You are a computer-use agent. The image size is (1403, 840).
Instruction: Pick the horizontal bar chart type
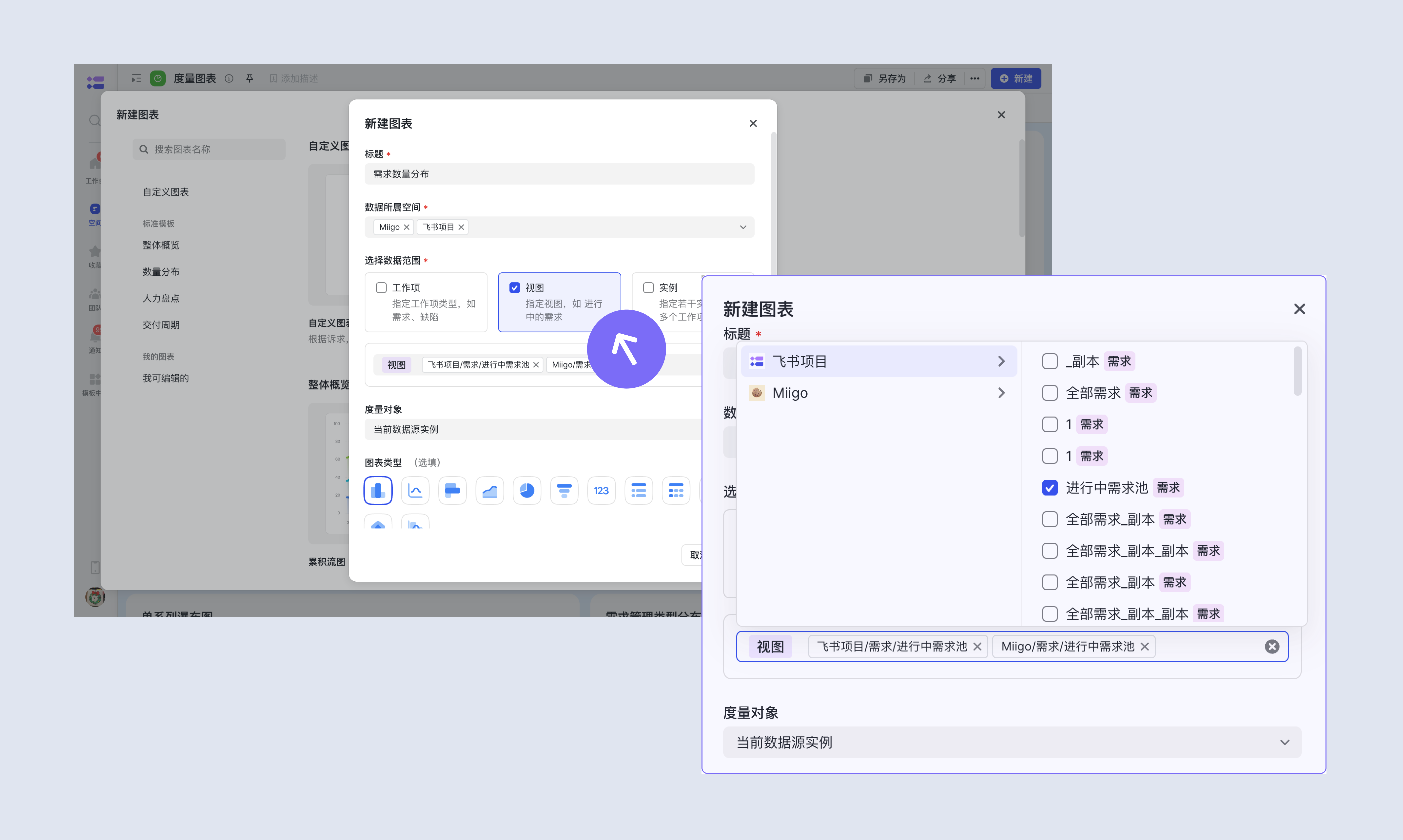click(452, 490)
